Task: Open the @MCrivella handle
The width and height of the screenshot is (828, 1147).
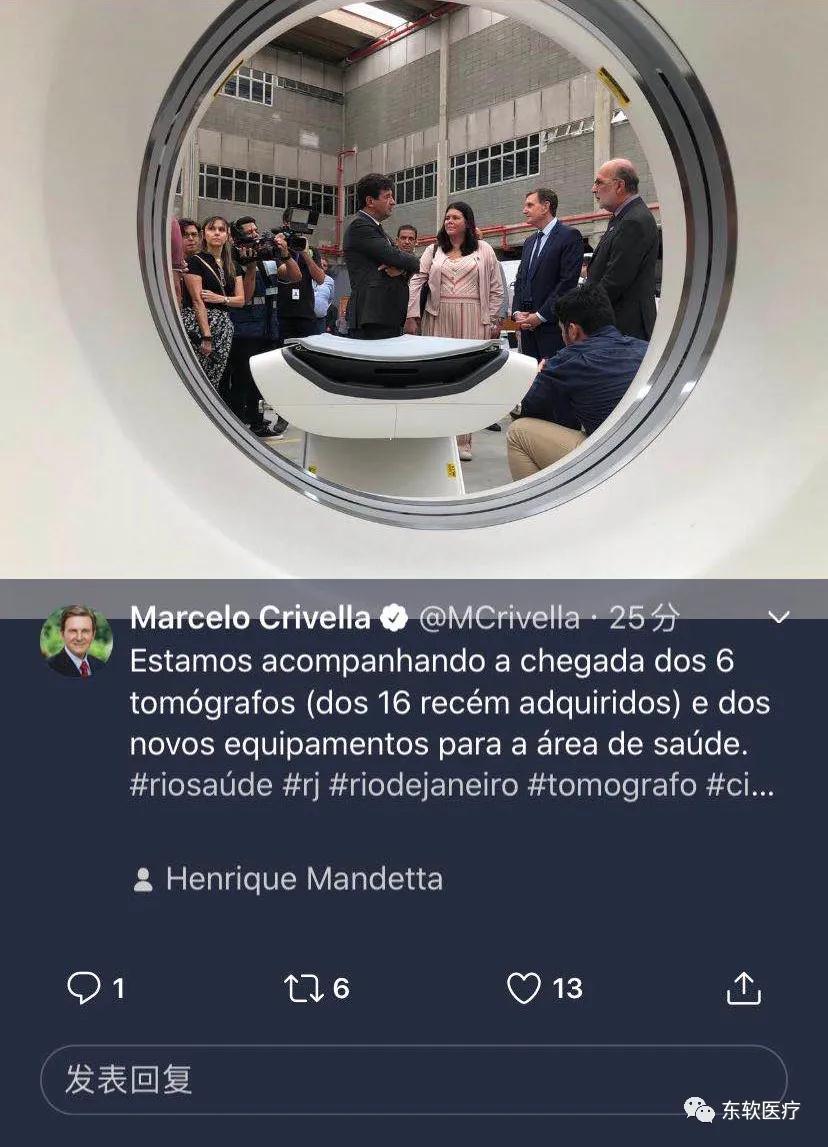Action: [499, 618]
